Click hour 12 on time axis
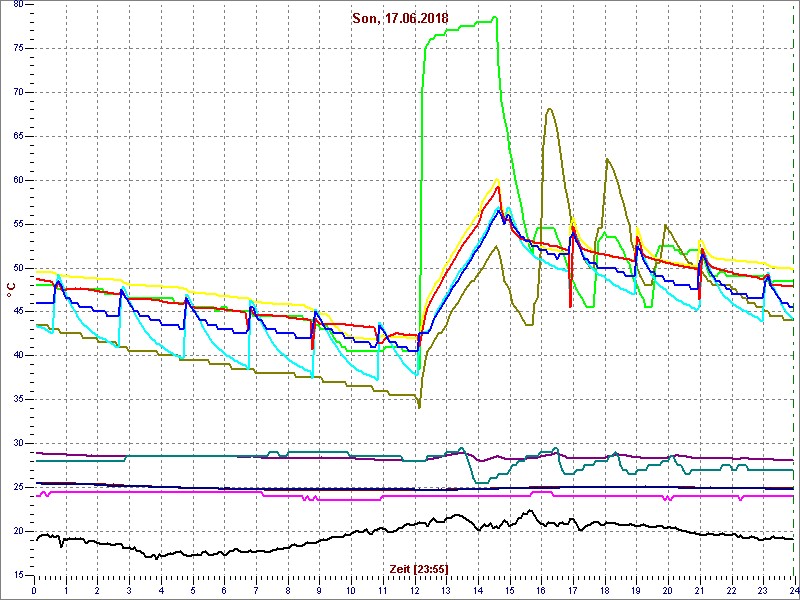This screenshot has height=600, width=800. [414, 590]
